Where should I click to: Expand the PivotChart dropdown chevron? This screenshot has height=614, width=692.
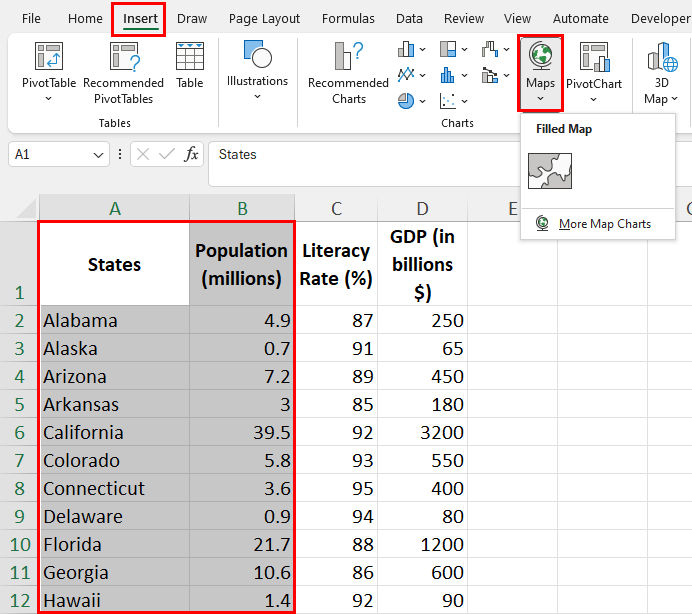594,99
